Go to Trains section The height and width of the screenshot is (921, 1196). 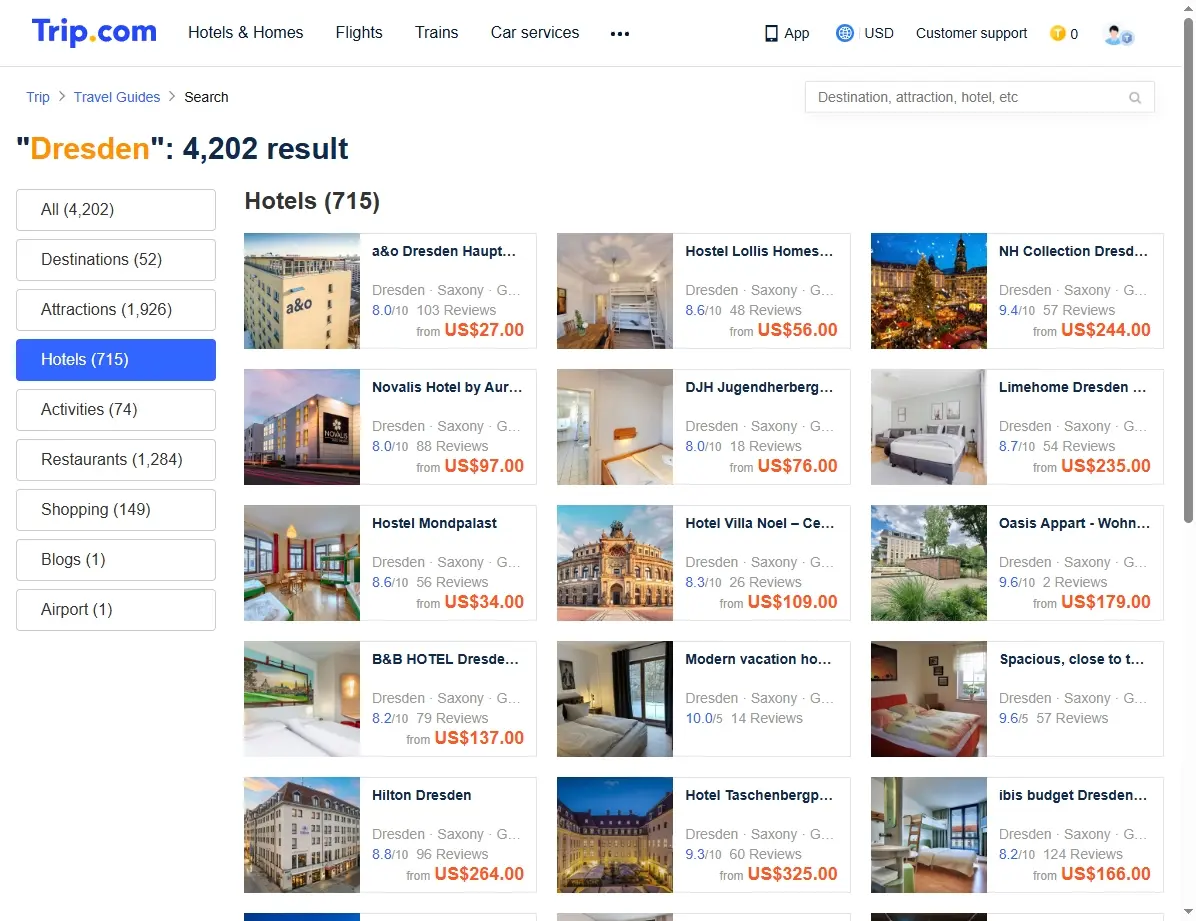(x=436, y=33)
